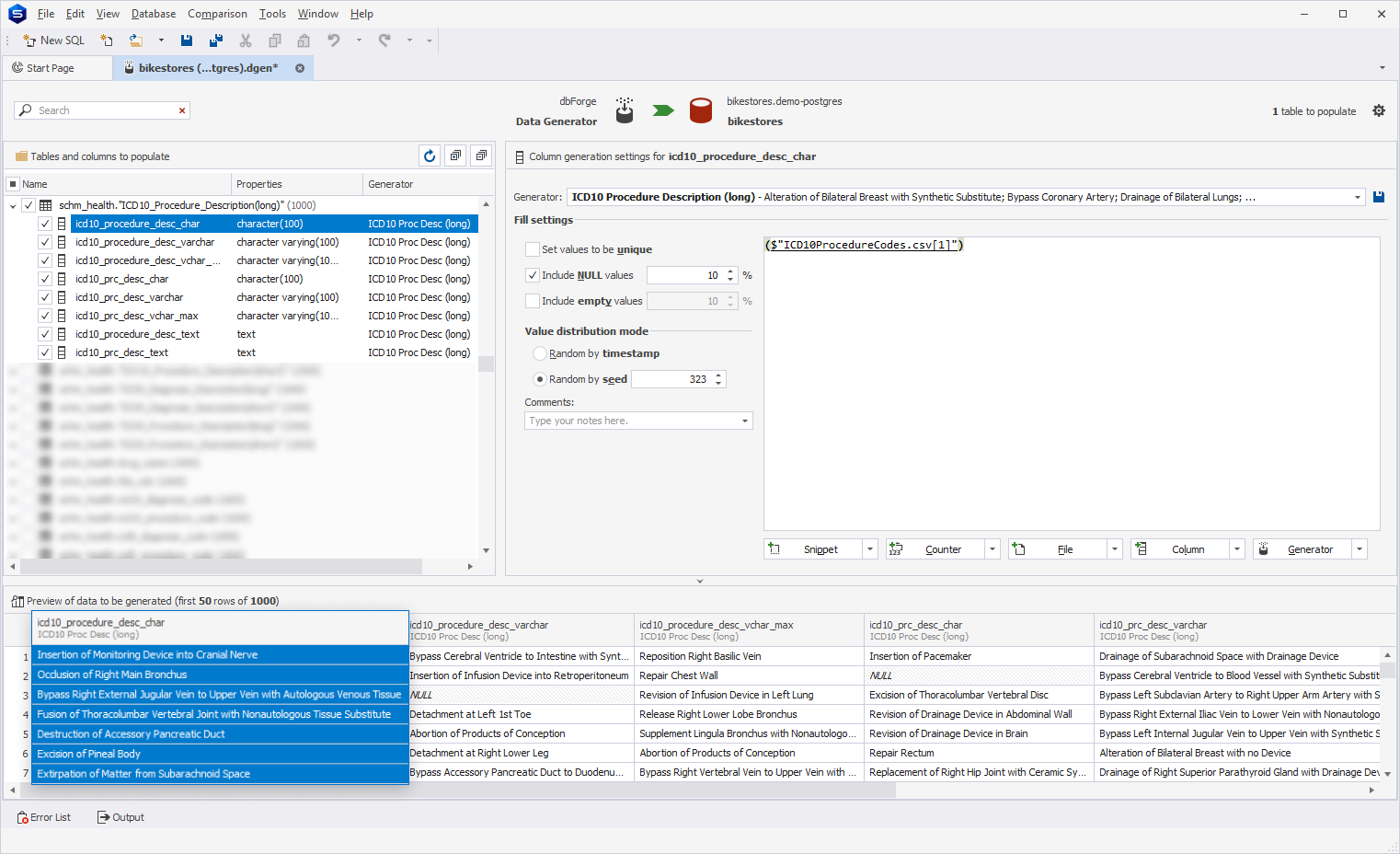Open the File button dropdown arrow

click(x=1115, y=549)
